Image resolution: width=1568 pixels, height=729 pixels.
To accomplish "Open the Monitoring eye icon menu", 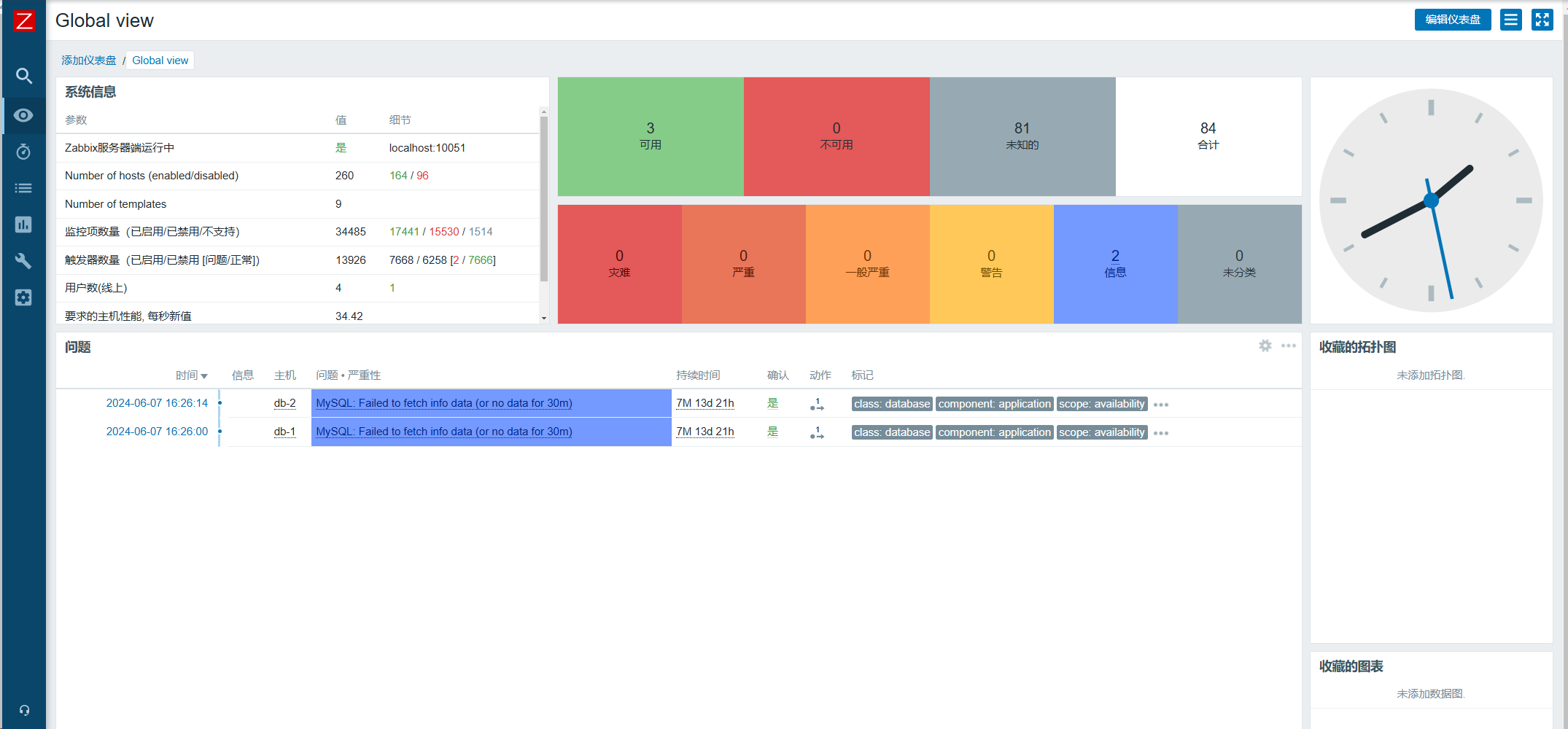I will click(23, 115).
